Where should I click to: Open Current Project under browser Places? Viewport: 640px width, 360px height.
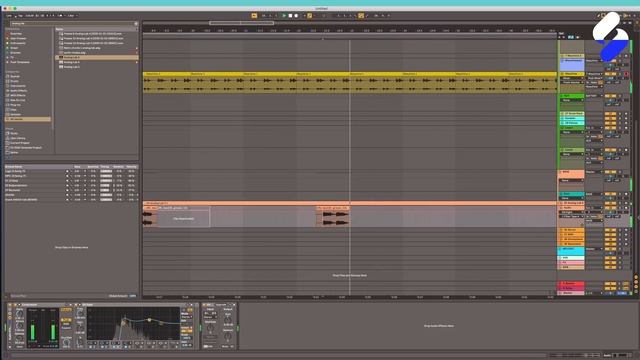20,143
